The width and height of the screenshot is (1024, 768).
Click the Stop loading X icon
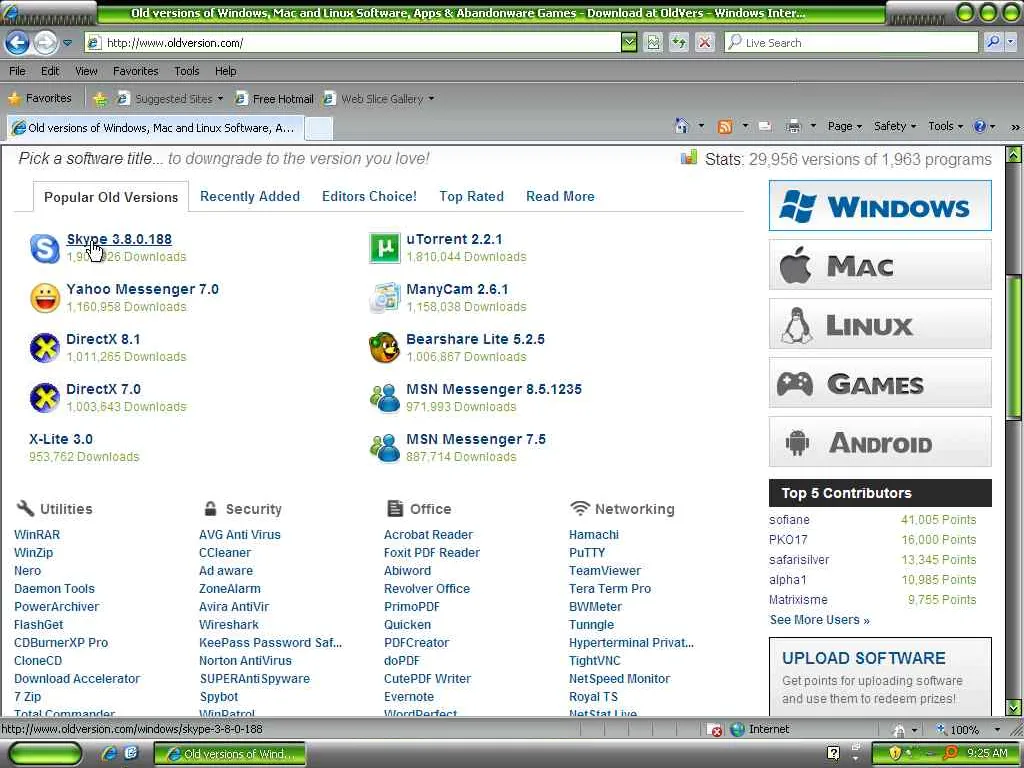pyautogui.click(x=705, y=43)
